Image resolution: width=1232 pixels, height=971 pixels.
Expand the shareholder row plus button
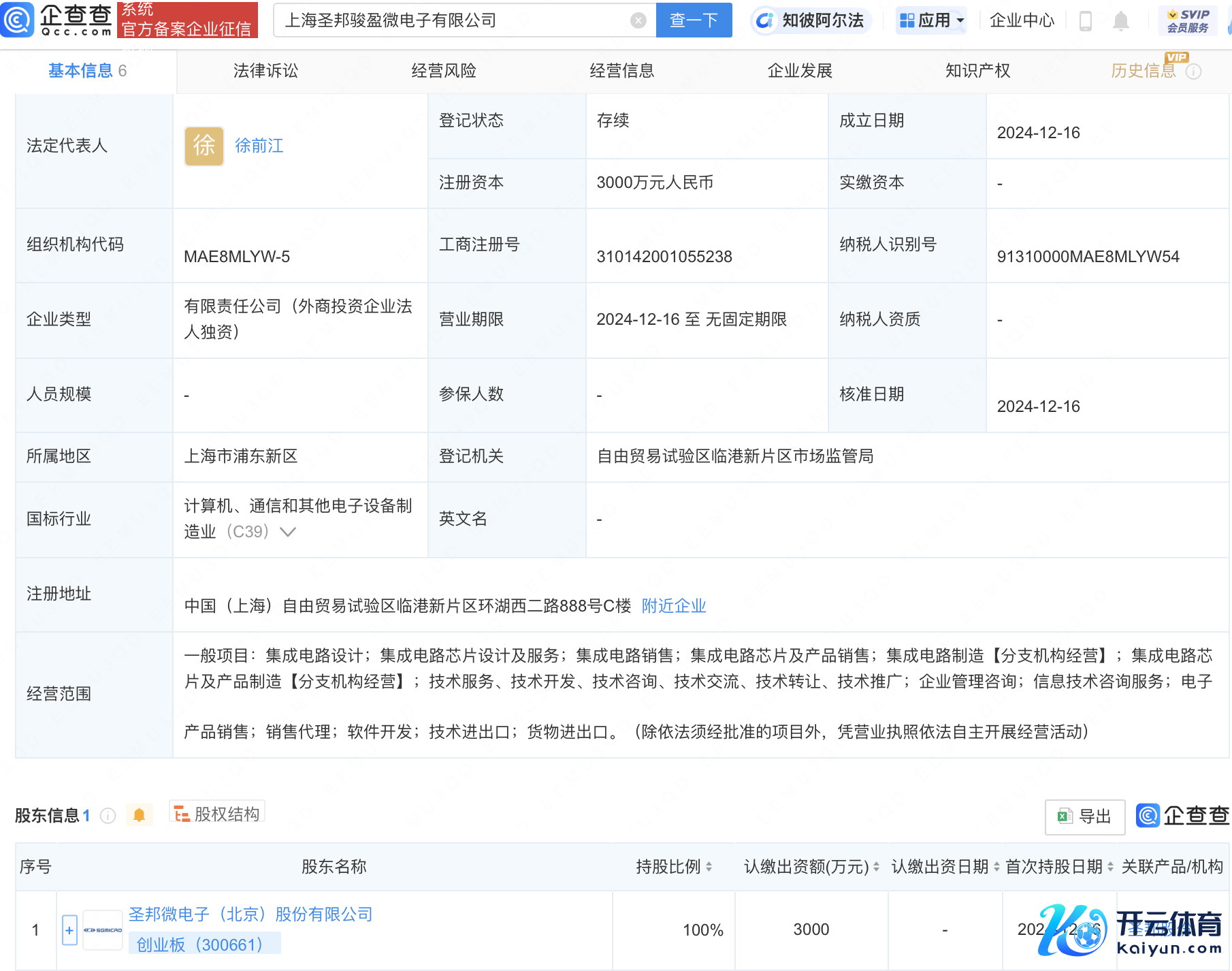pos(69,930)
